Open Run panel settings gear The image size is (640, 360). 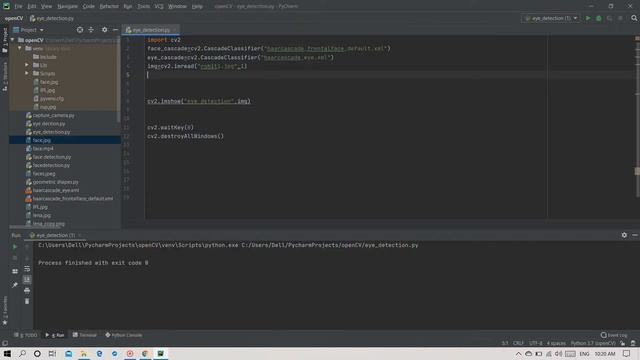(624, 235)
